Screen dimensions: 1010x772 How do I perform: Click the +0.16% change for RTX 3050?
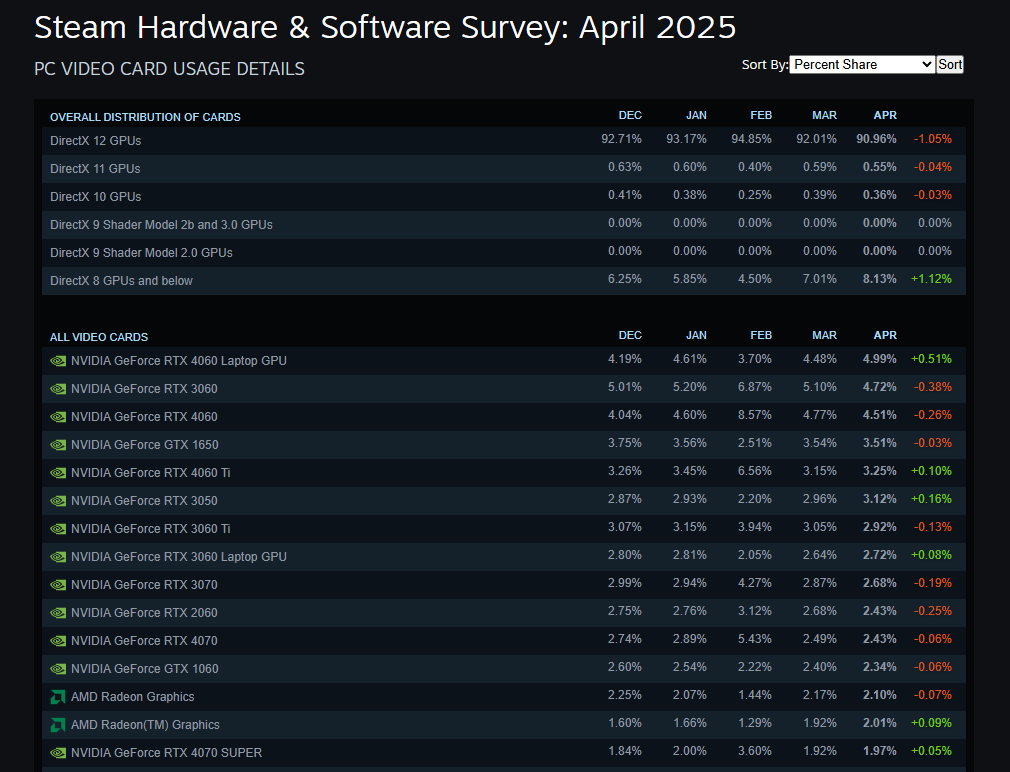point(931,499)
